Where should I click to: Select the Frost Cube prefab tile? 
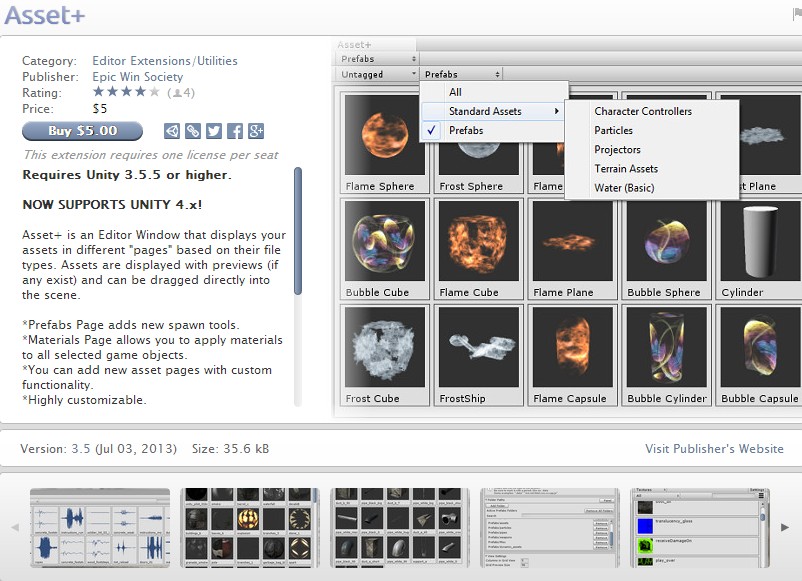385,355
